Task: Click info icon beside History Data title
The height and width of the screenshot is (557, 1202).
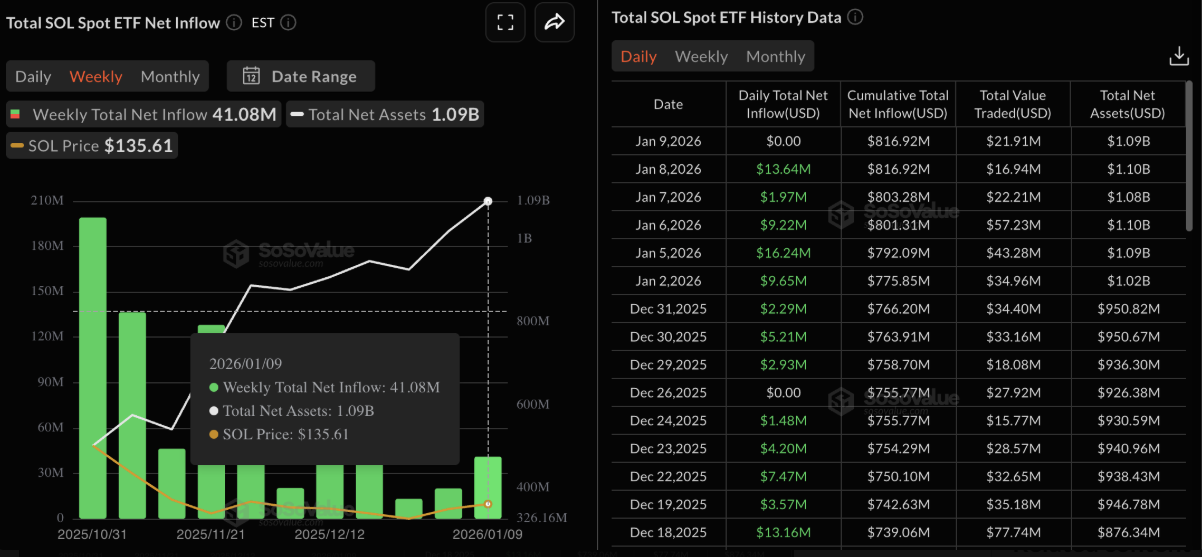Action: 855,17
